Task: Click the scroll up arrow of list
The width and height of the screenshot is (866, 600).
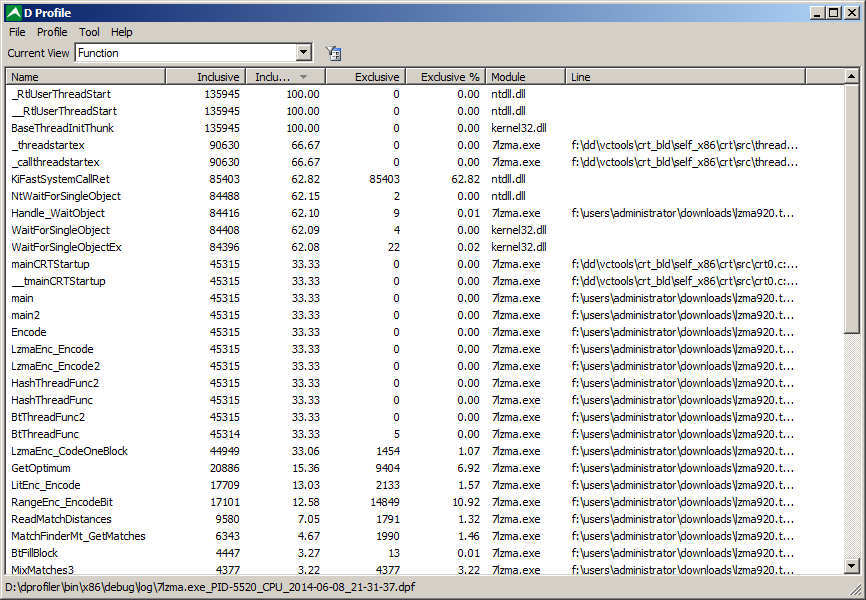Action: tap(852, 76)
